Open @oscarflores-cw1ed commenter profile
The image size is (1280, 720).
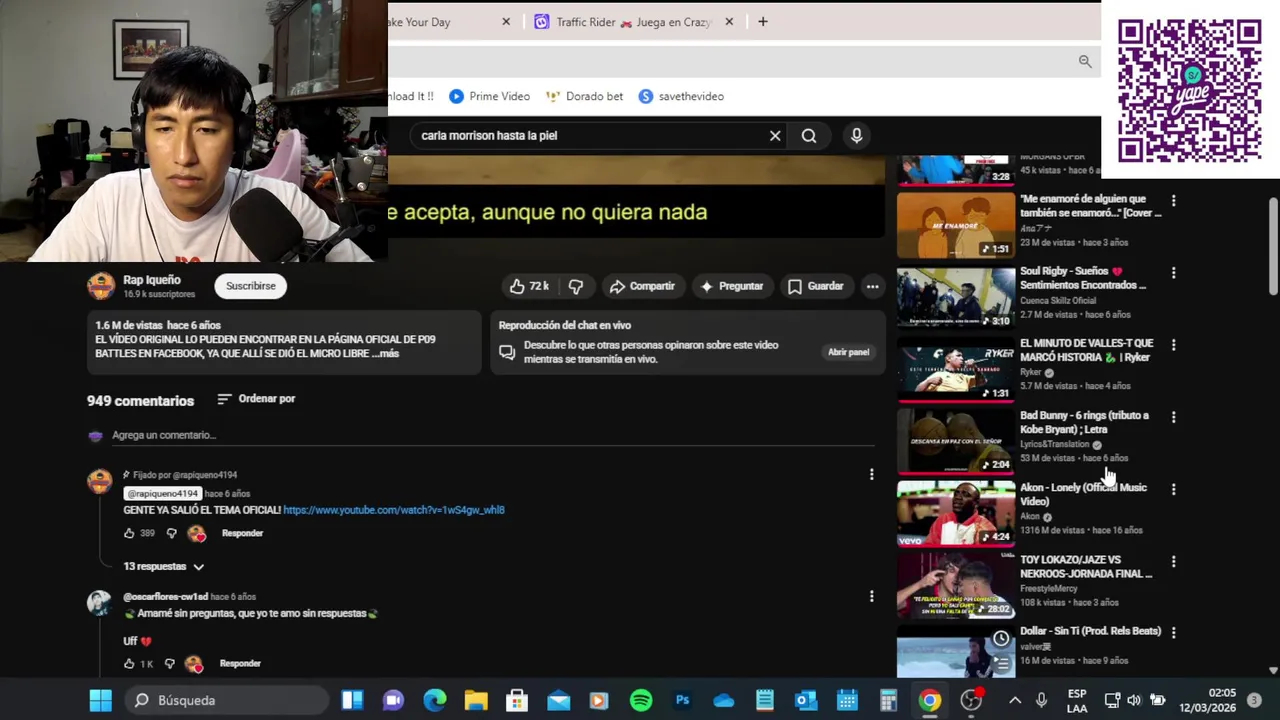(165, 597)
